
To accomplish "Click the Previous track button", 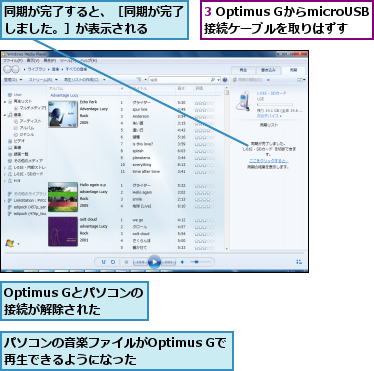I will pyautogui.click(x=140, y=262).
